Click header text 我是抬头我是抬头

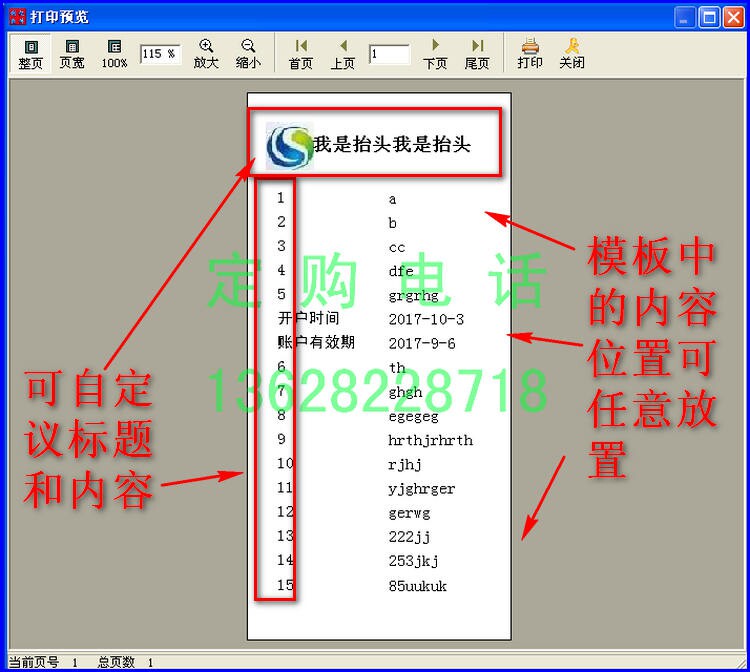[x=392, y=144]
